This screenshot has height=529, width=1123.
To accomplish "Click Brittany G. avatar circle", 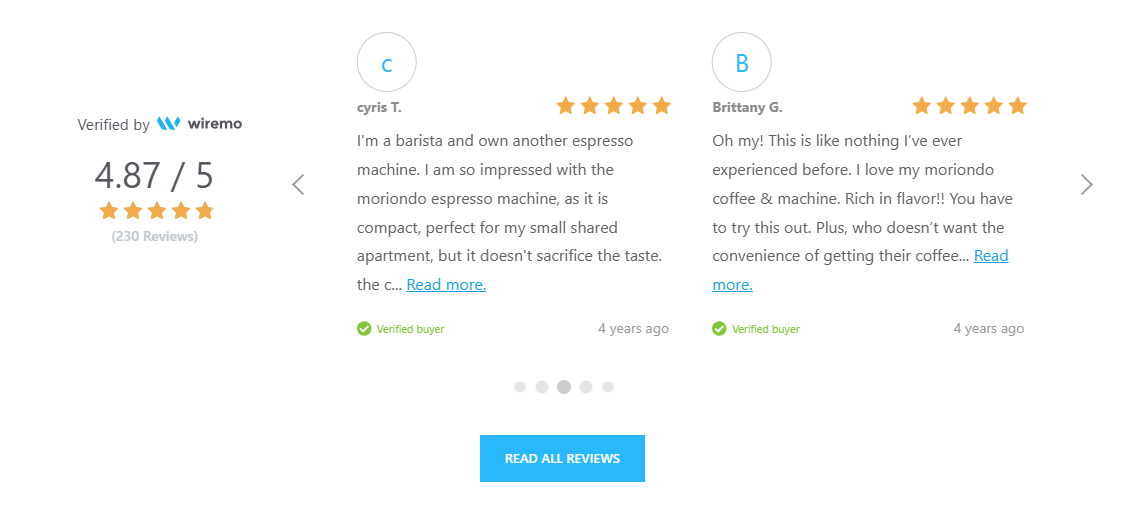I will point(742,62).
